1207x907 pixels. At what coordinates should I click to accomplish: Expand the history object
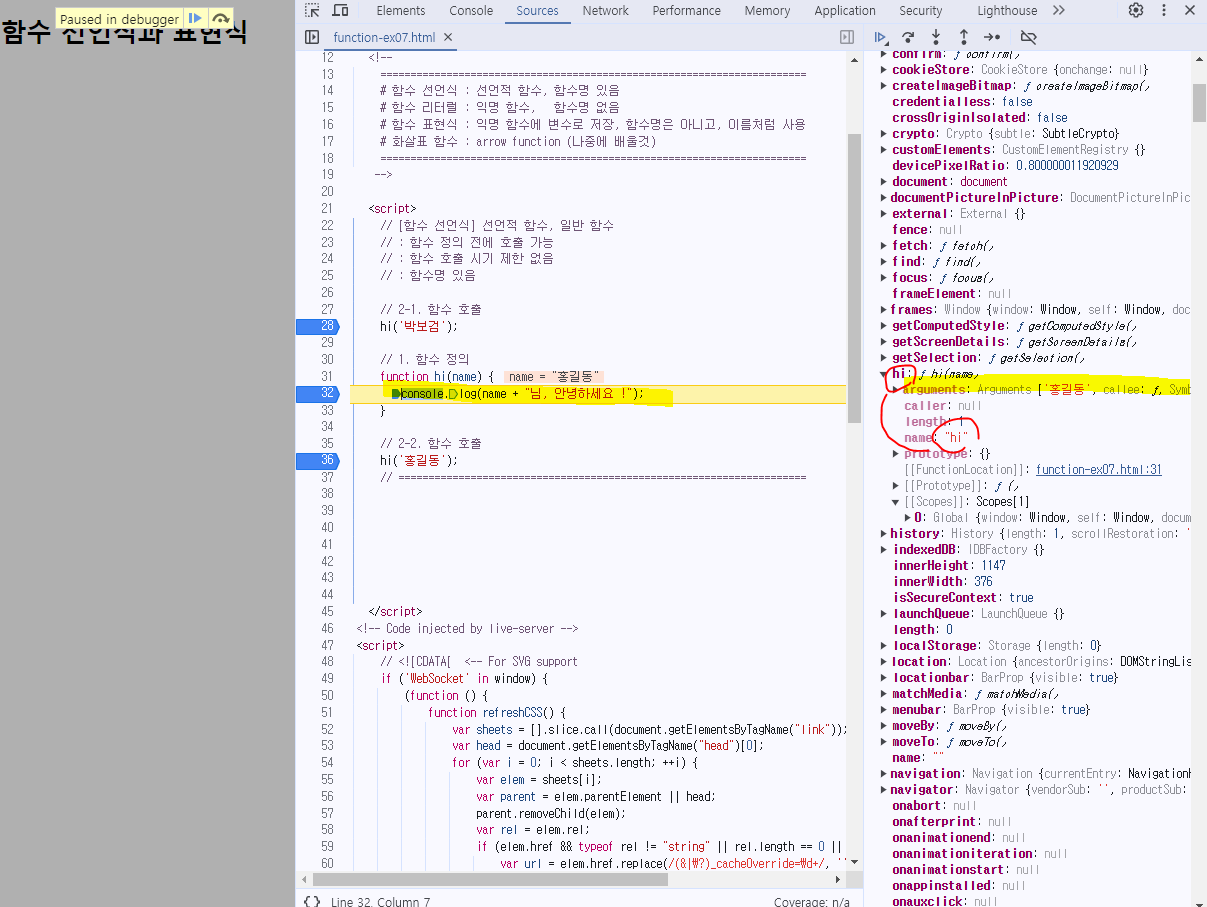pyautogui.click(x=884, y=534)
